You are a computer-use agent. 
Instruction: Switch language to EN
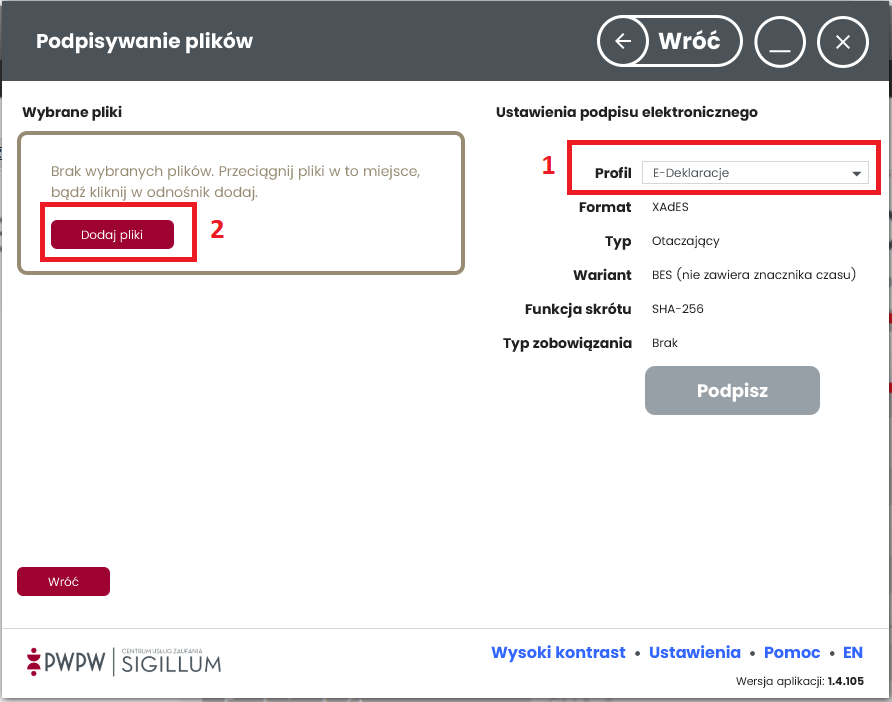click(x=852, y=652)
